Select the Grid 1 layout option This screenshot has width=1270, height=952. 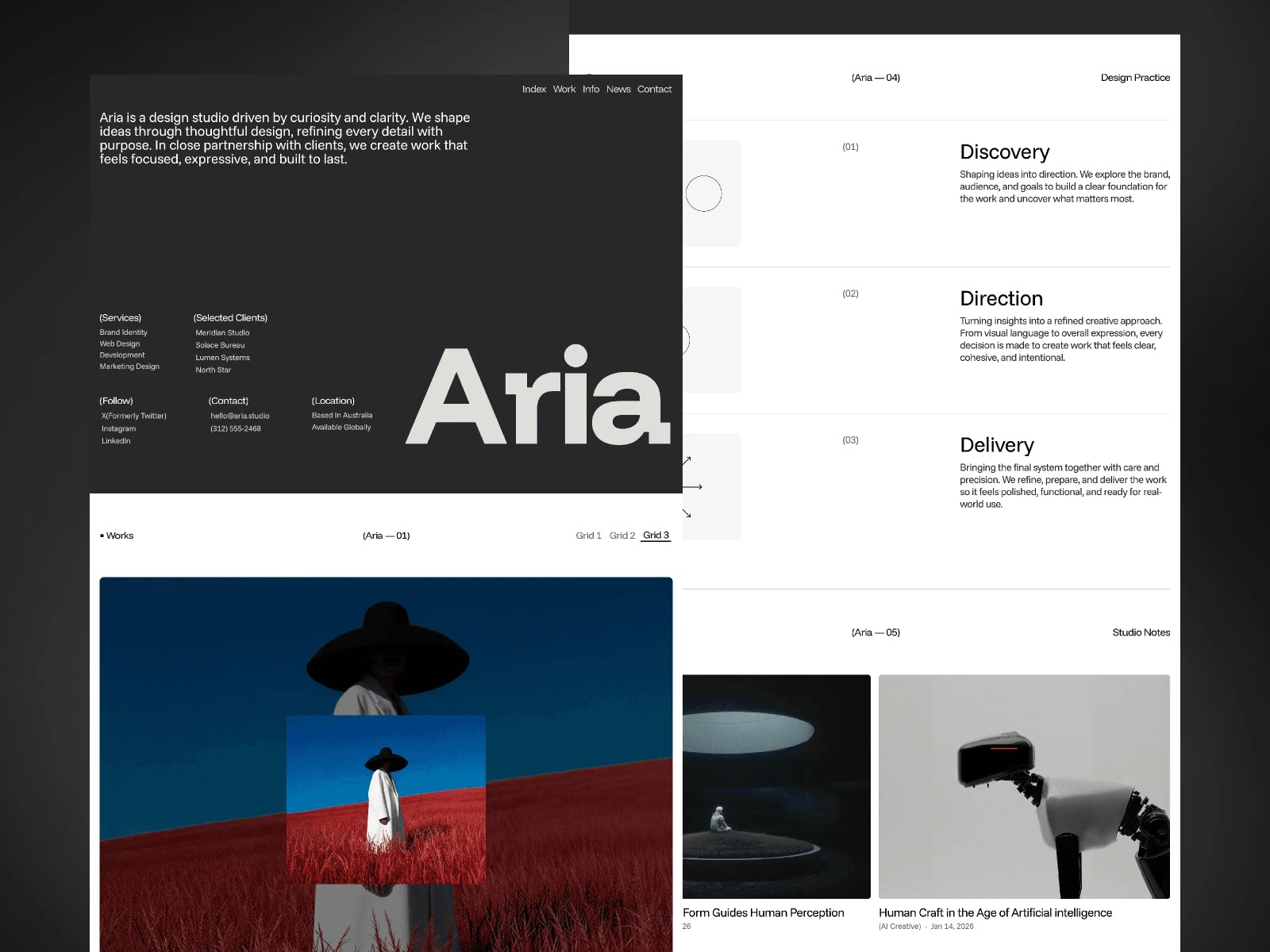588,535
